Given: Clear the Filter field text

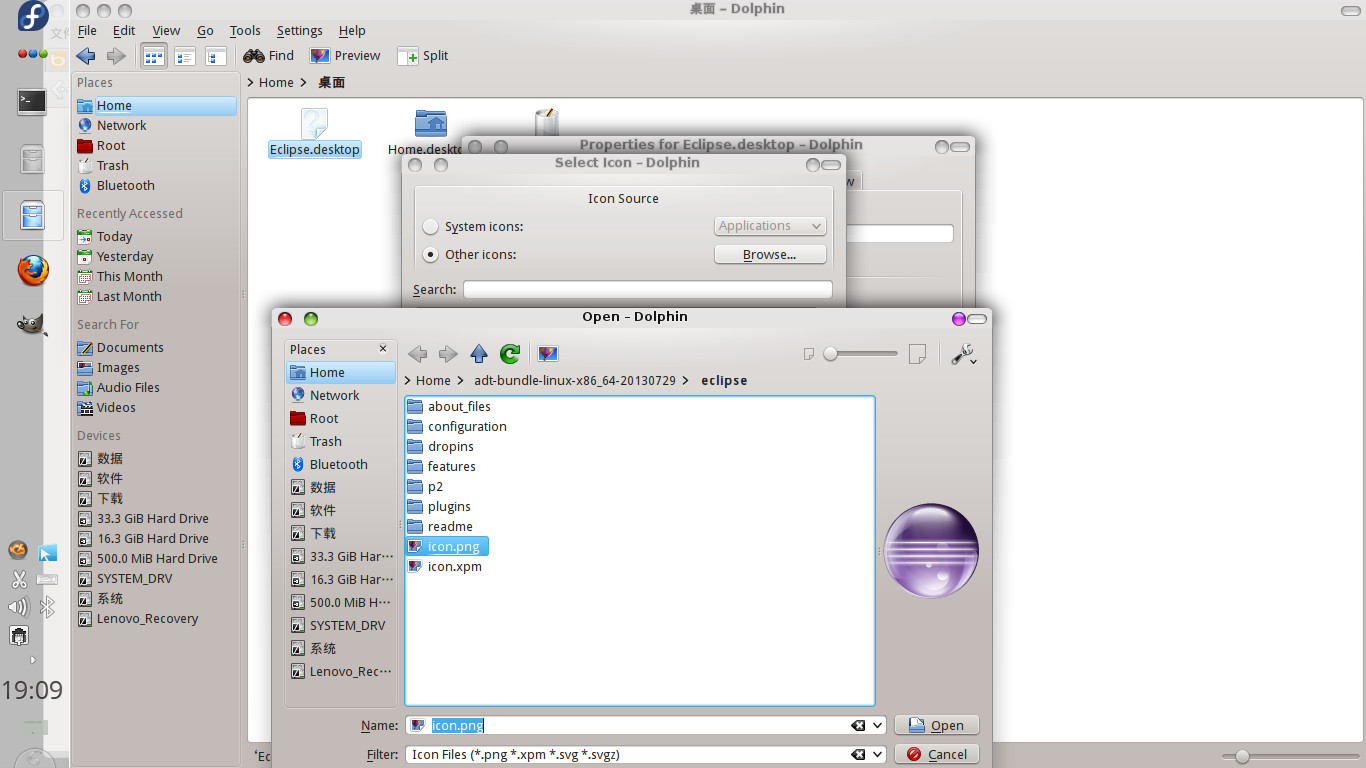Looking at the screenshot, I should click(x=858, y=754).
